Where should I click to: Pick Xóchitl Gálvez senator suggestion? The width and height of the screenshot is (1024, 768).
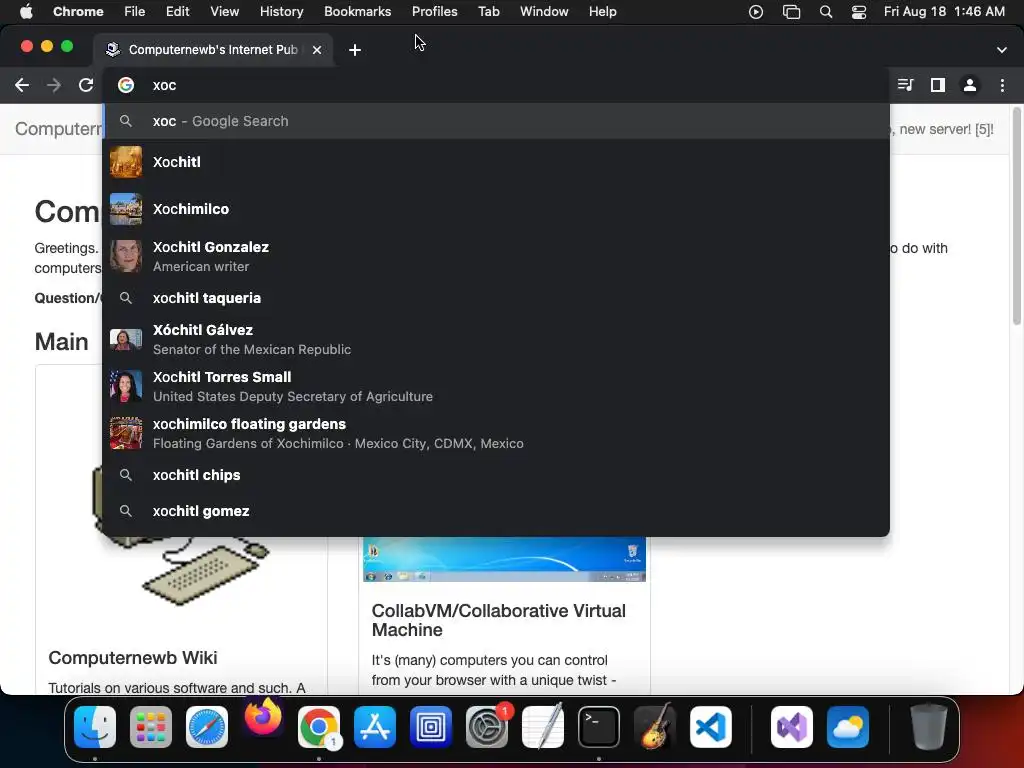[496, 339]
